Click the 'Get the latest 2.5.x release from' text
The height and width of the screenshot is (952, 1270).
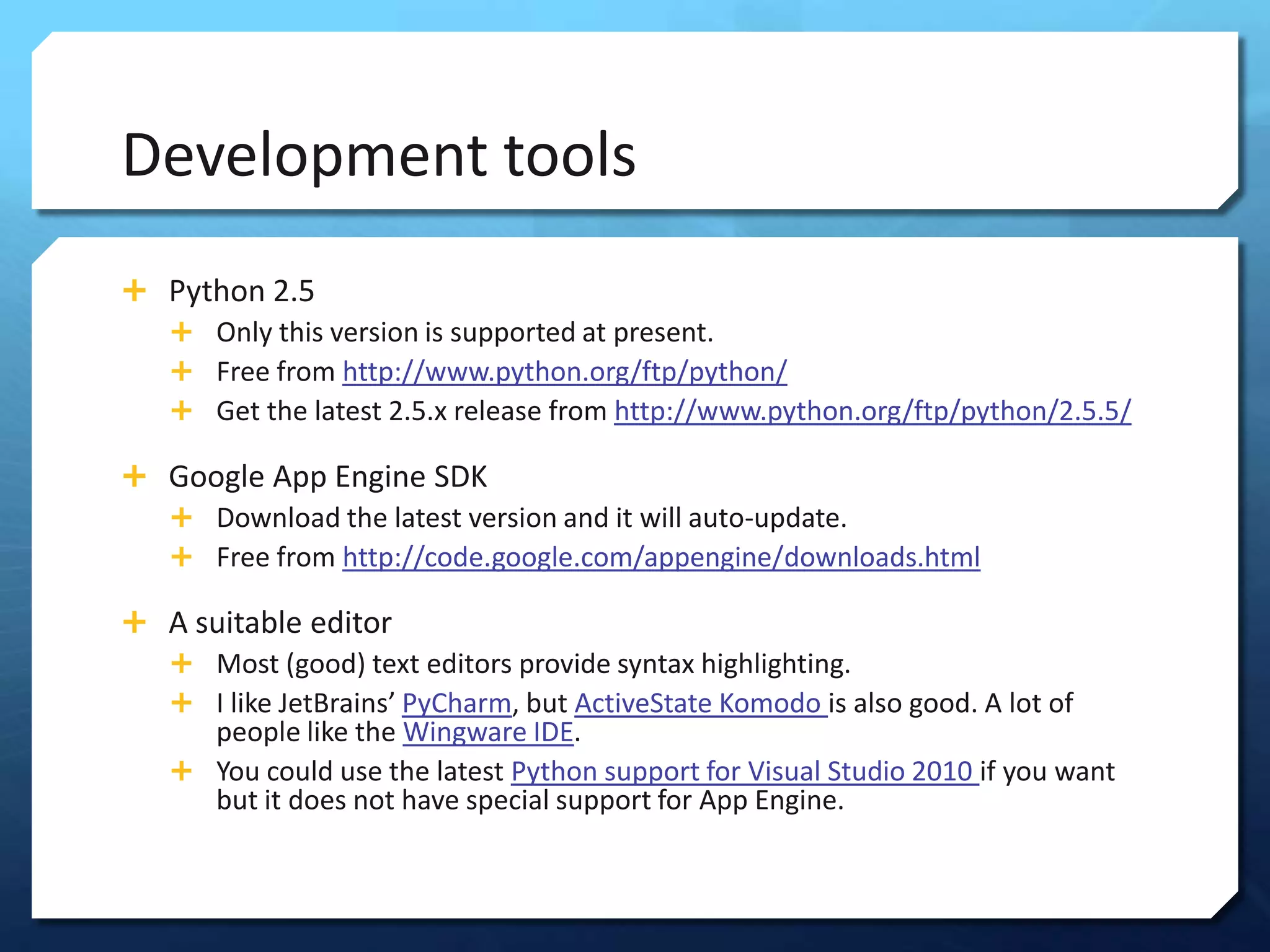(x=412, y=411)
